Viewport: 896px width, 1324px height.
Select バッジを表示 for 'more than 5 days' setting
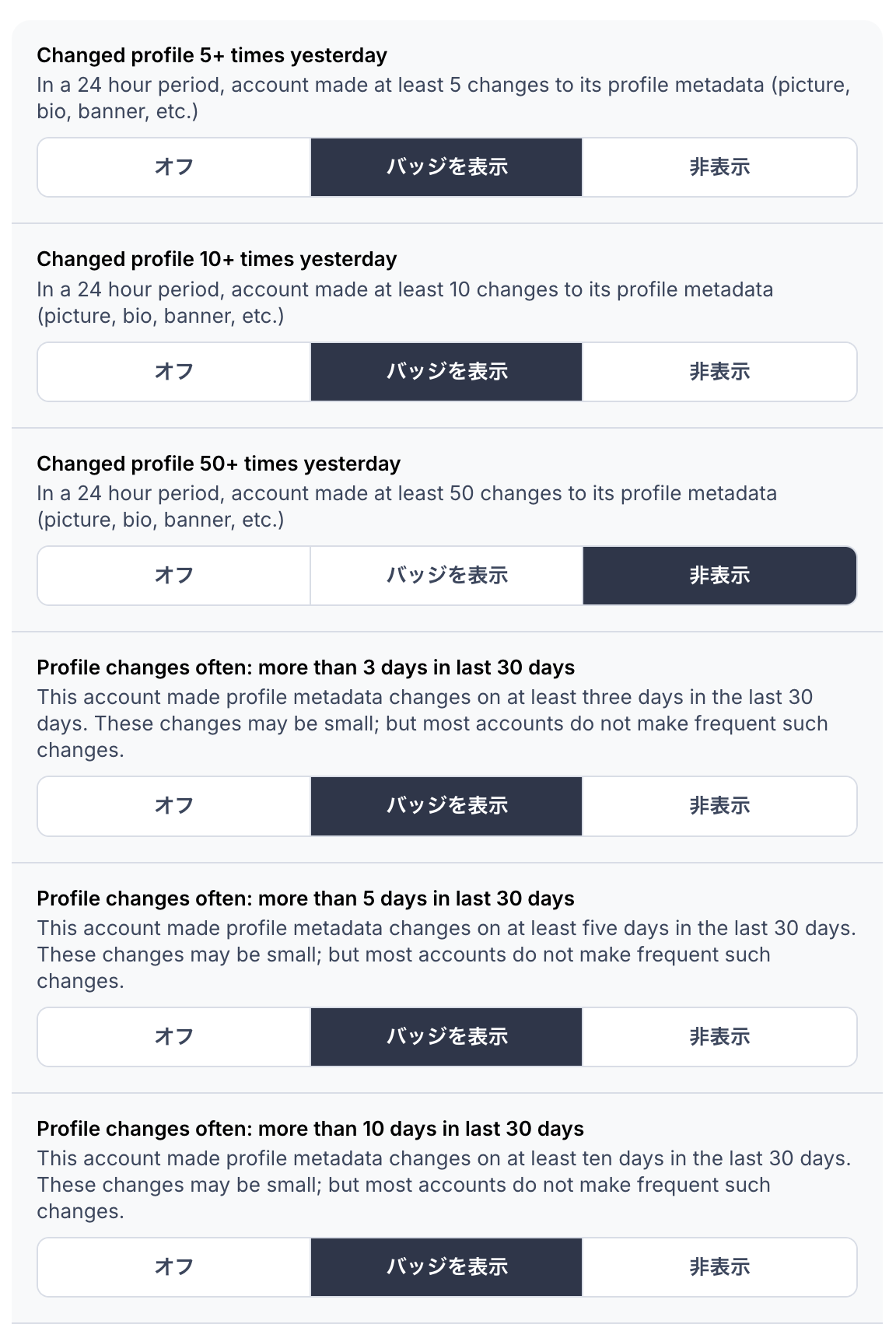pos(446,1037)
